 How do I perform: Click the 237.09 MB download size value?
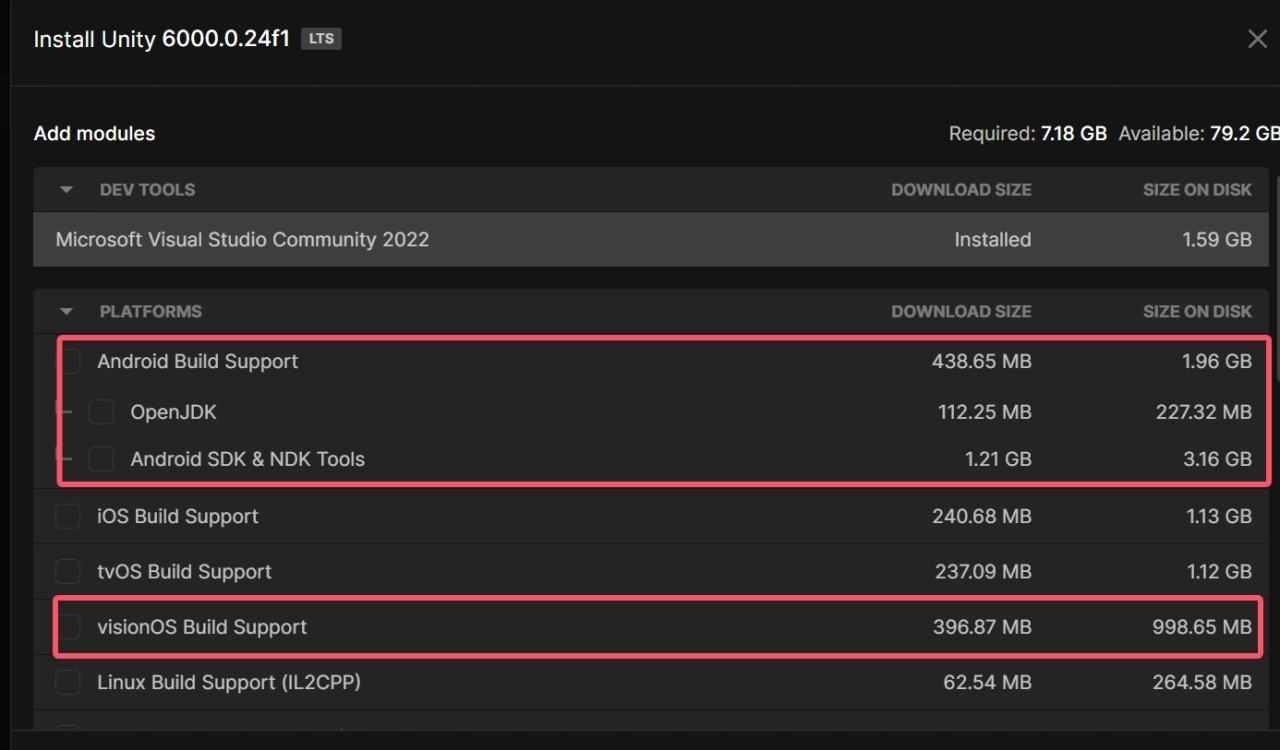coord(982,572)
